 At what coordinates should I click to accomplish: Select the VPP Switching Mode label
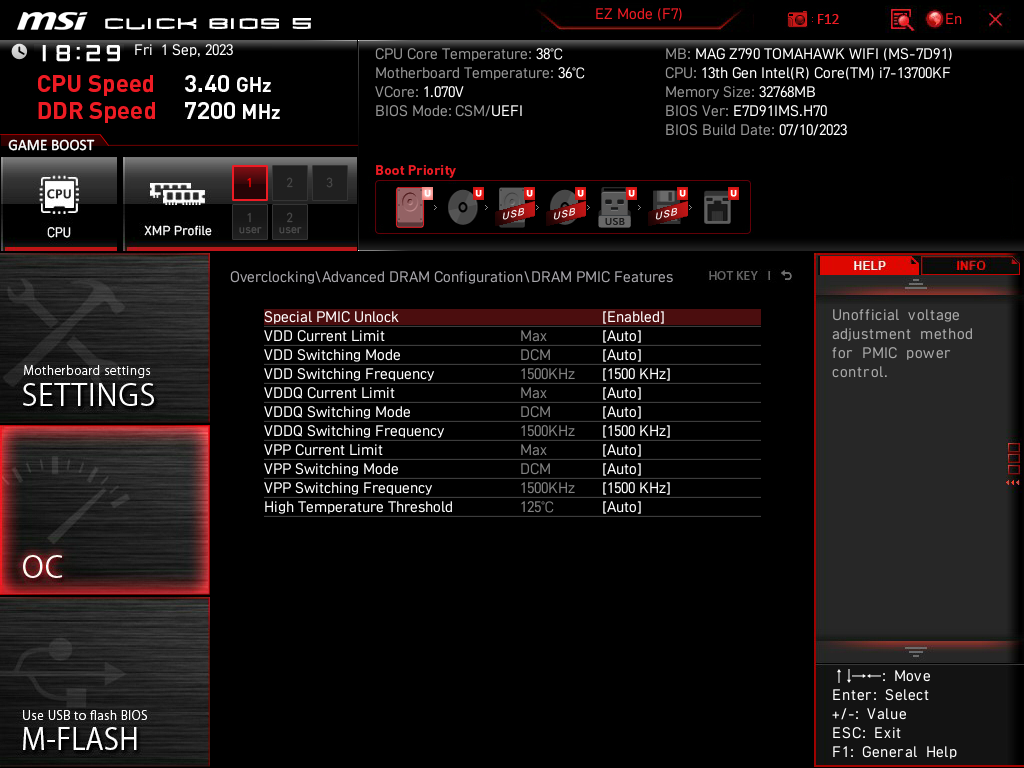click(x=330, y=468)
